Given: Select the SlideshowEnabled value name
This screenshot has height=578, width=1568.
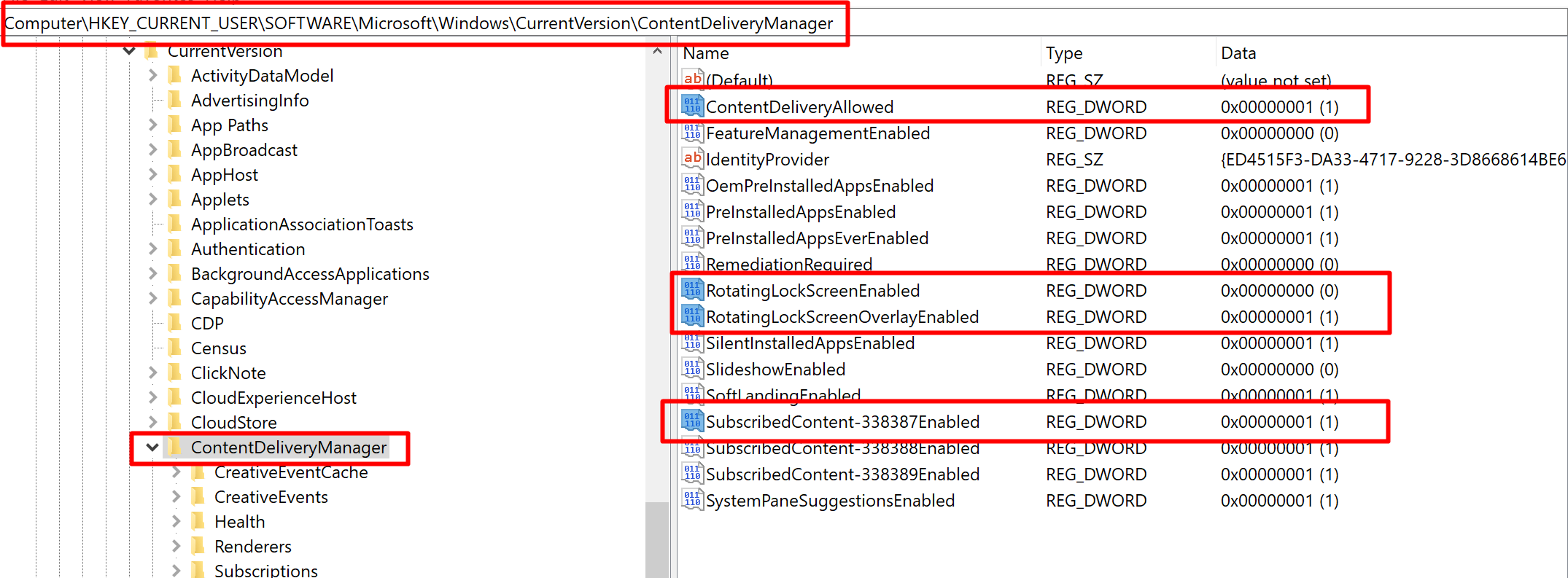Looking at the screenshot, I should pyautogui.click(x=775, y=369).
